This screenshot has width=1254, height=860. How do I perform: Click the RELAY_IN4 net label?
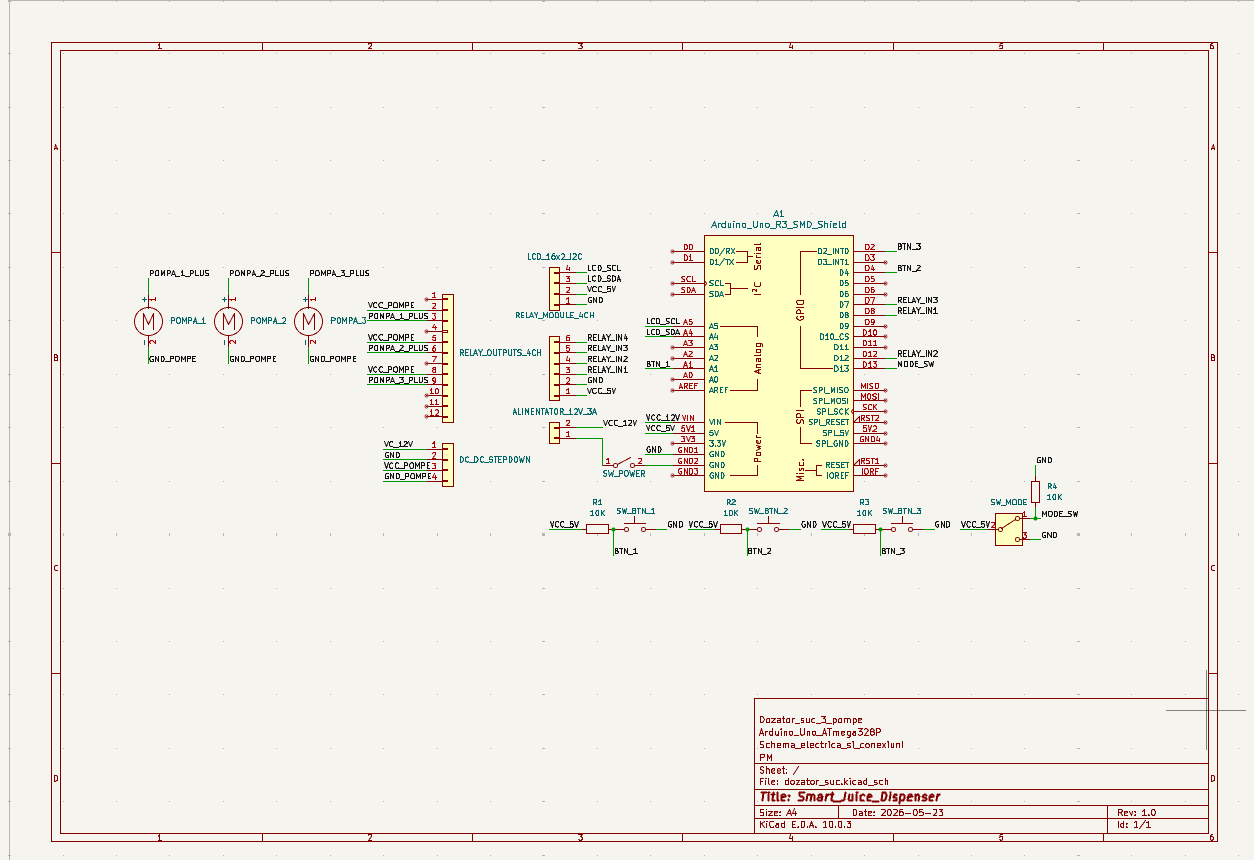(x=607, y=338)
